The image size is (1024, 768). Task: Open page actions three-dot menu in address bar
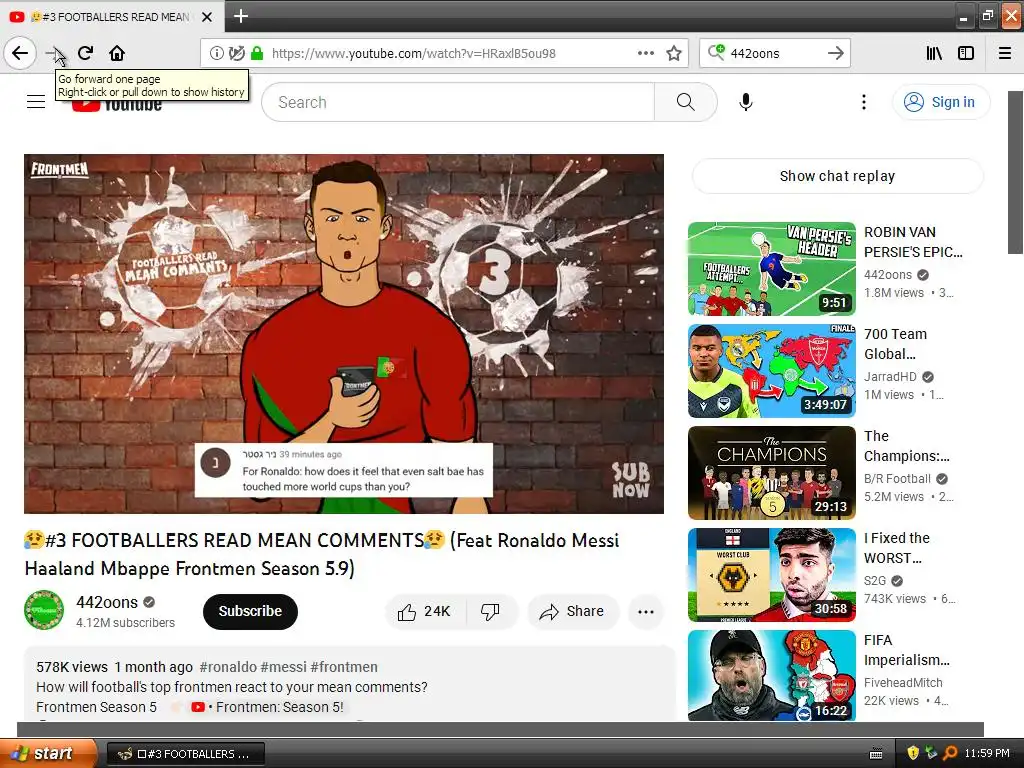click(645, 53)
